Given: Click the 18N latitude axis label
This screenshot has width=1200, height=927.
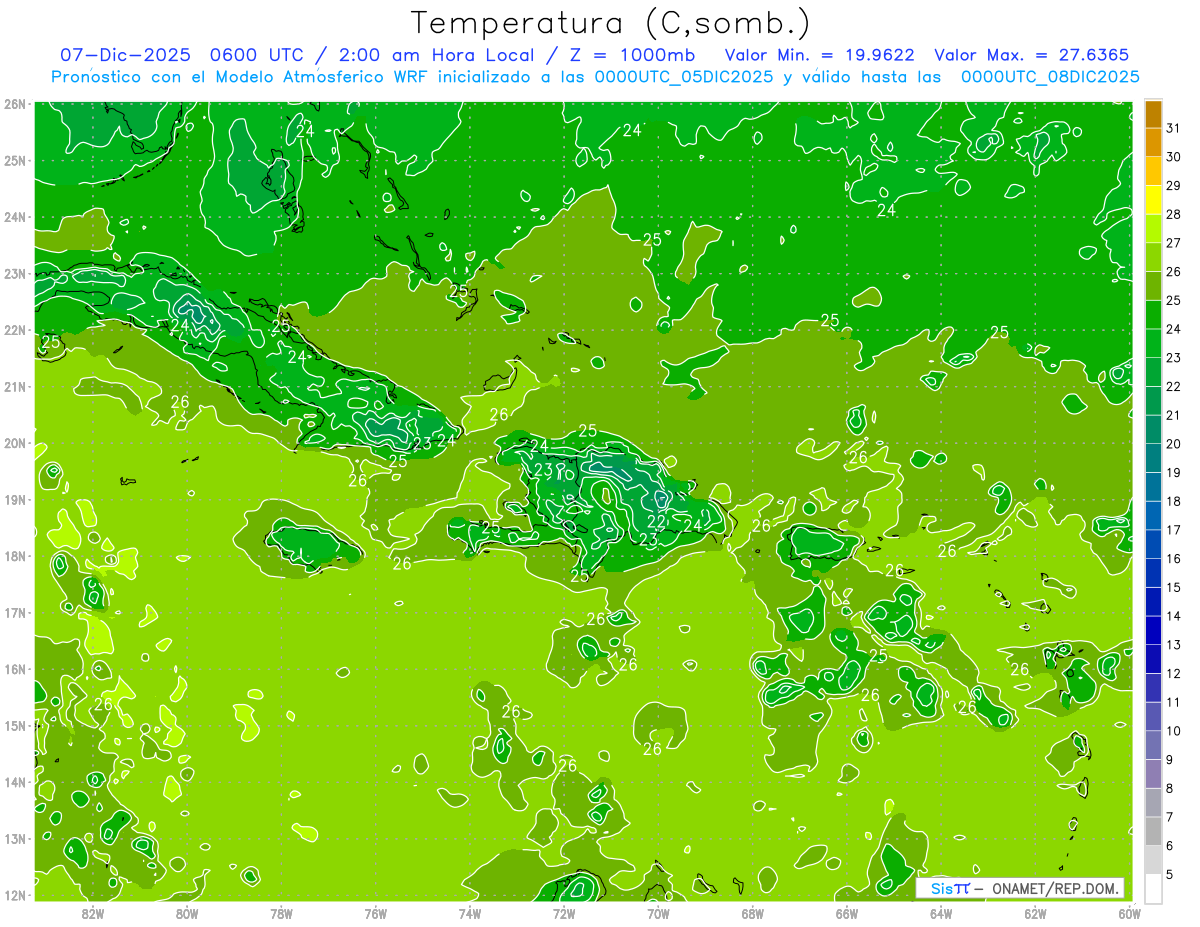Looking at the screenshot, I should tap(15, 556).
